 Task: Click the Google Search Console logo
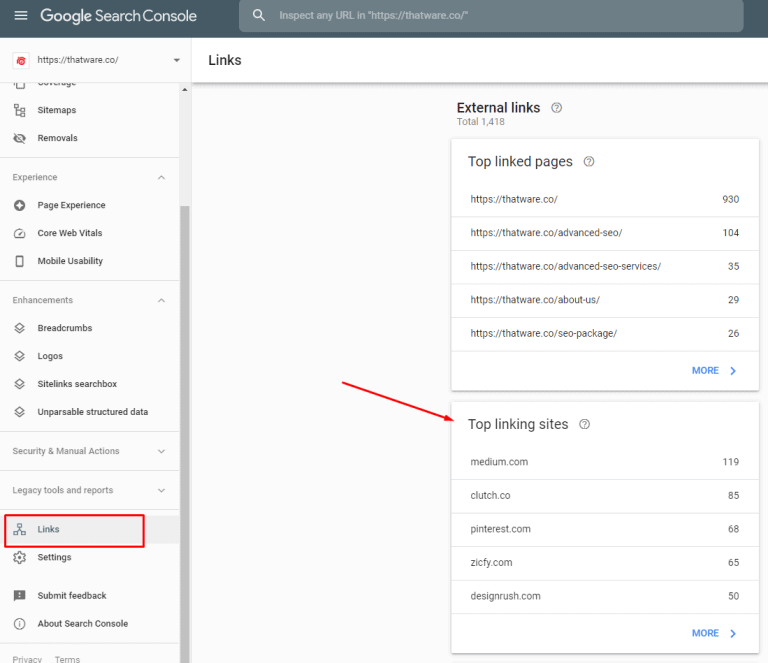tap(118, 16)
